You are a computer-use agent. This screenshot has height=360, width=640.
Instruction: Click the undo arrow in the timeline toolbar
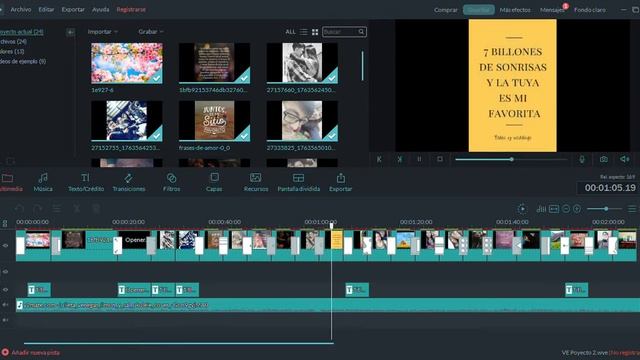19,209
